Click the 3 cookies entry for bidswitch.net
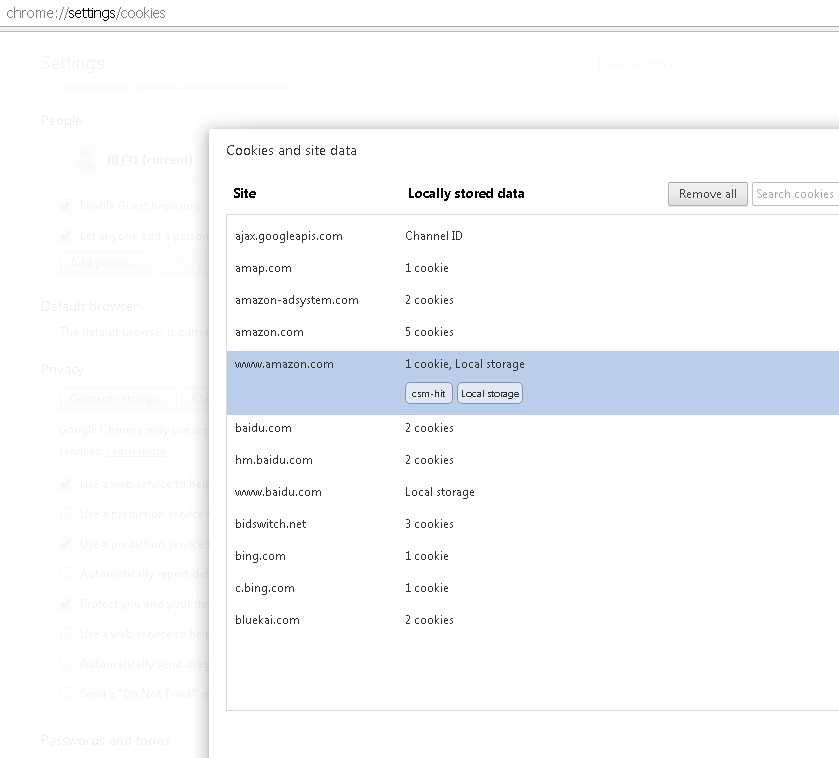Image resolution: width=839 pixels, height=758 pixels. (x=429, y=524)
